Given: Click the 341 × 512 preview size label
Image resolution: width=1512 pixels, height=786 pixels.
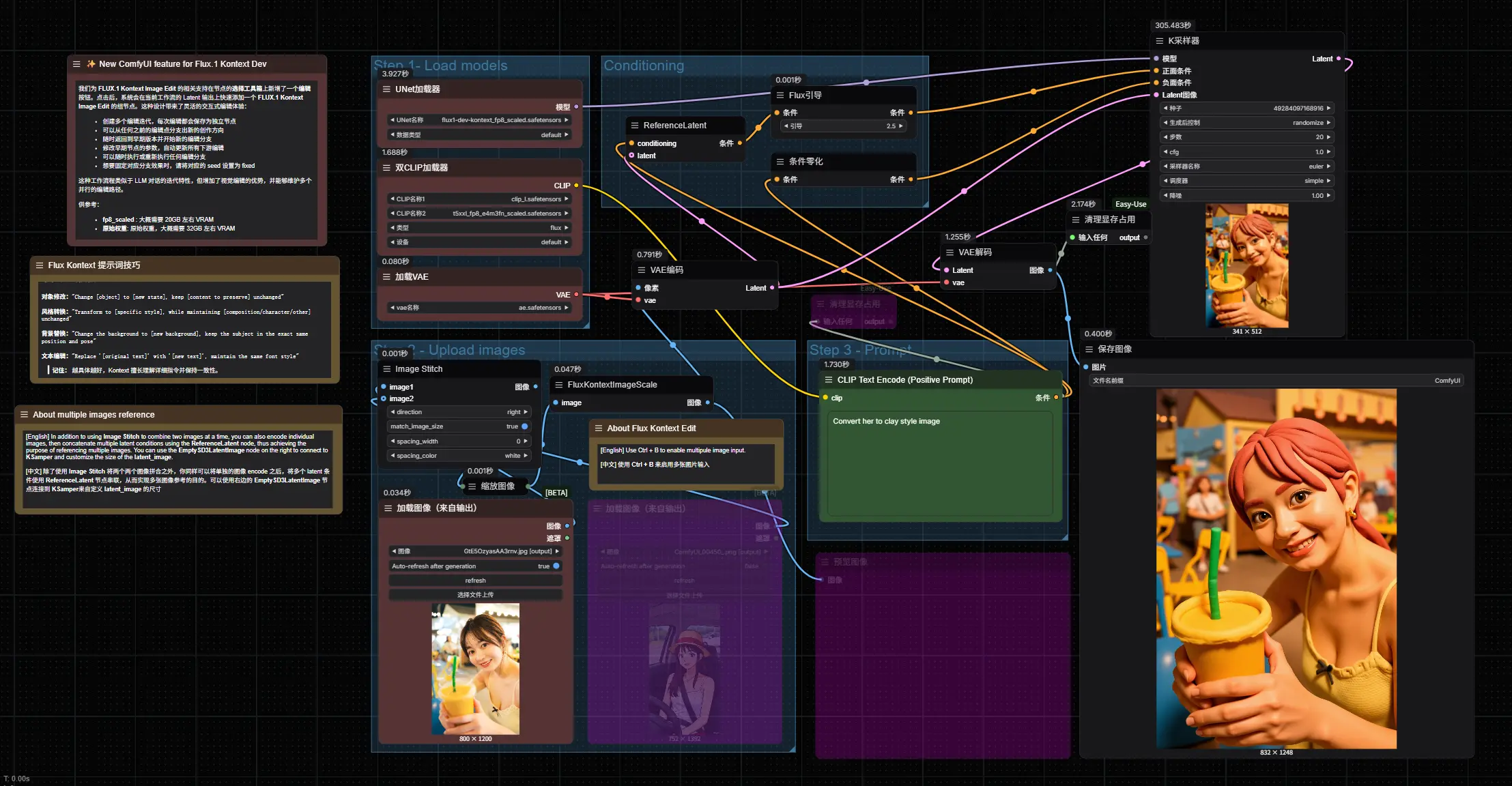Looking at the screenshot, I should click(x=1247, y=332).
